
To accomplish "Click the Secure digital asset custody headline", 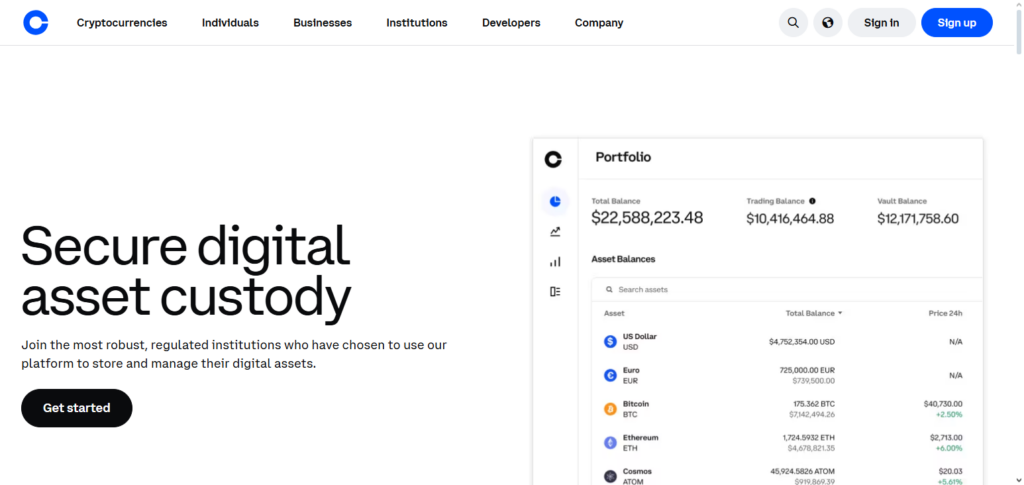I will point(186,272).
